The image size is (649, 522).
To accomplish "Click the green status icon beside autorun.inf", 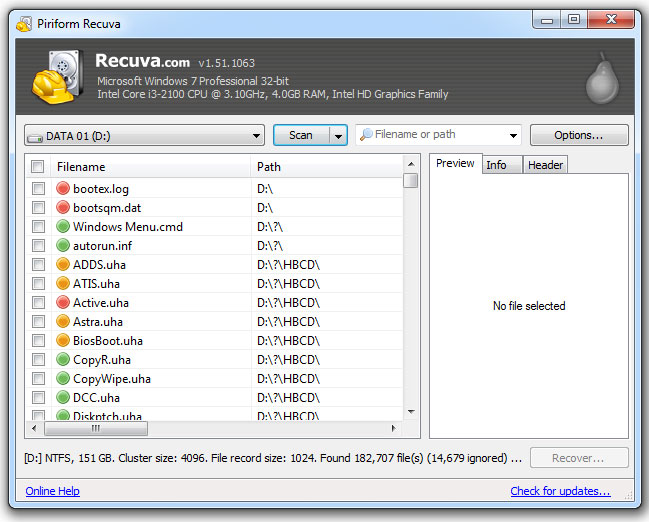I will 63,246.
